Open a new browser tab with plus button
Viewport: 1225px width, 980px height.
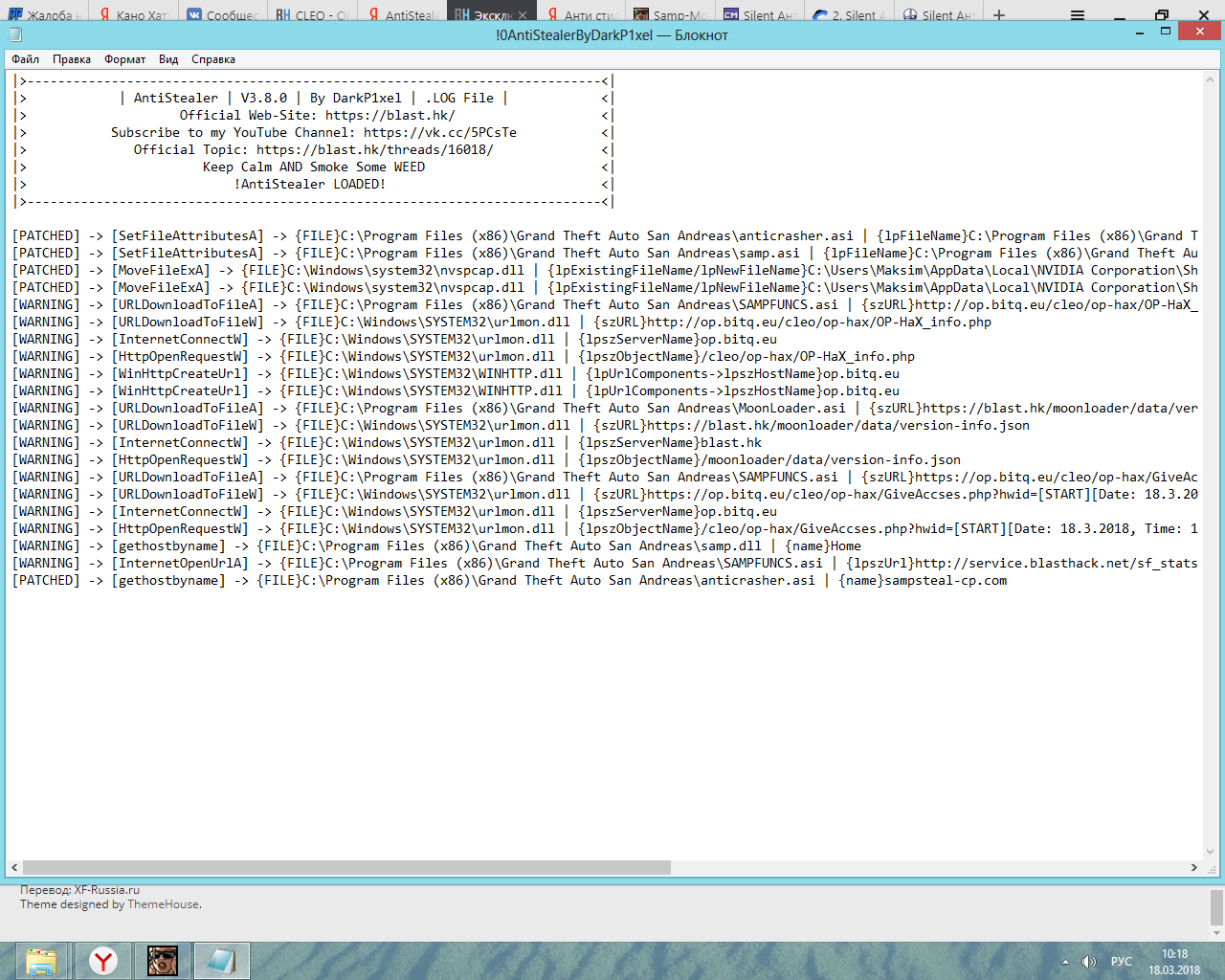click(999, 14)
